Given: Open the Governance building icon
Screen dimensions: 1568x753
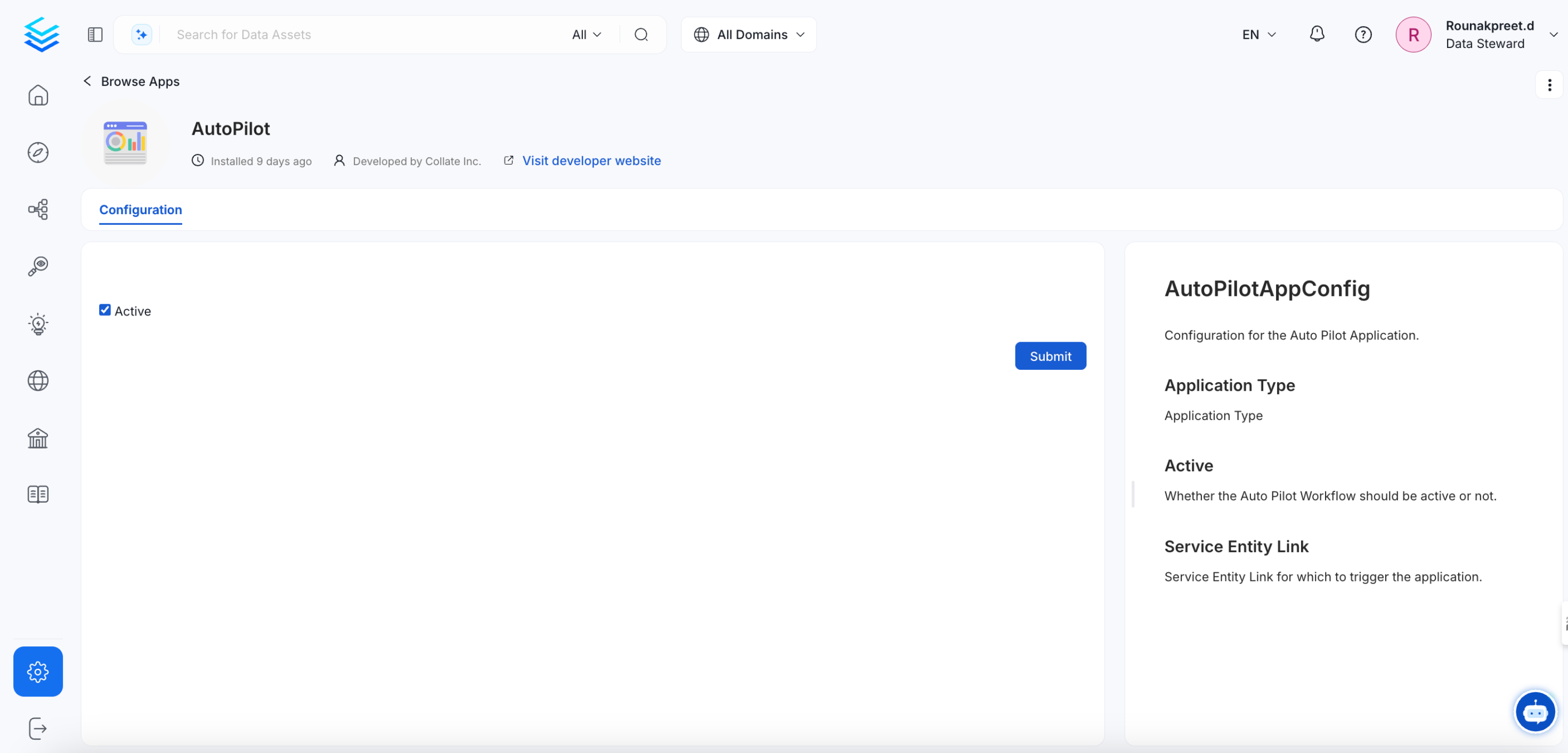Looking at the screenshot, I should (38, 438).
